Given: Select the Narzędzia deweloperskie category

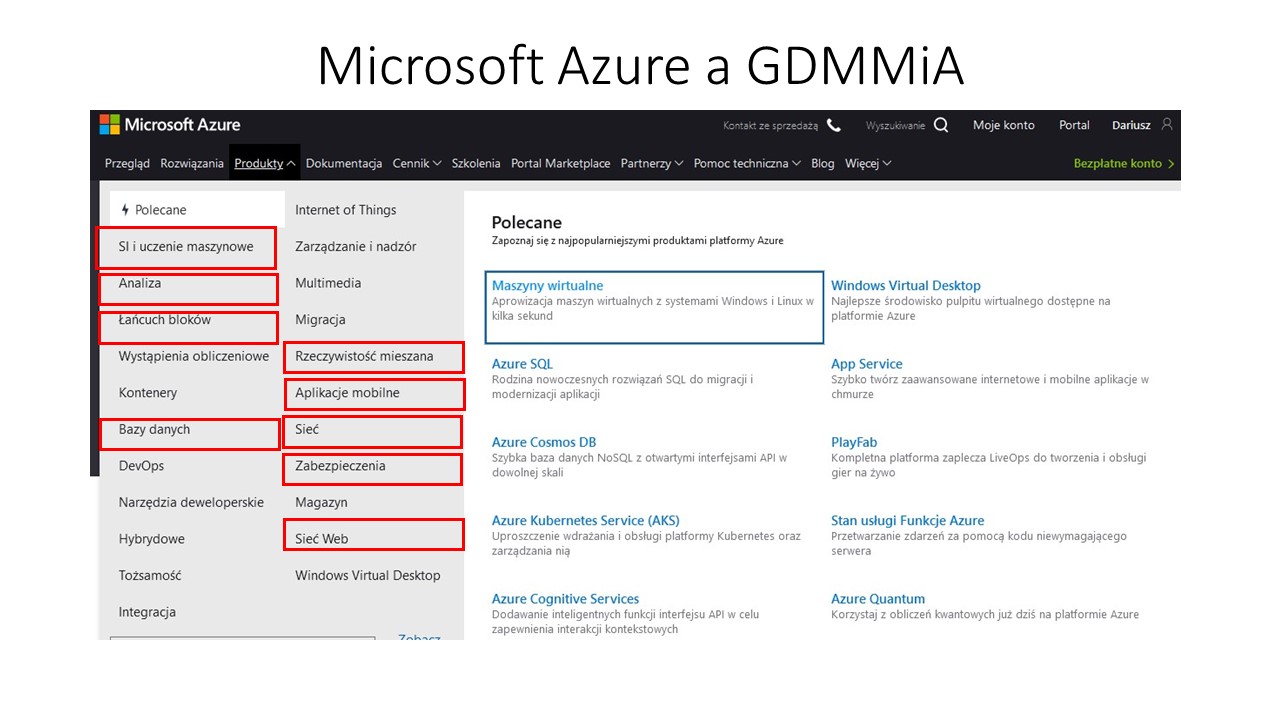Looking at the screenshot, I should (191, 502).
